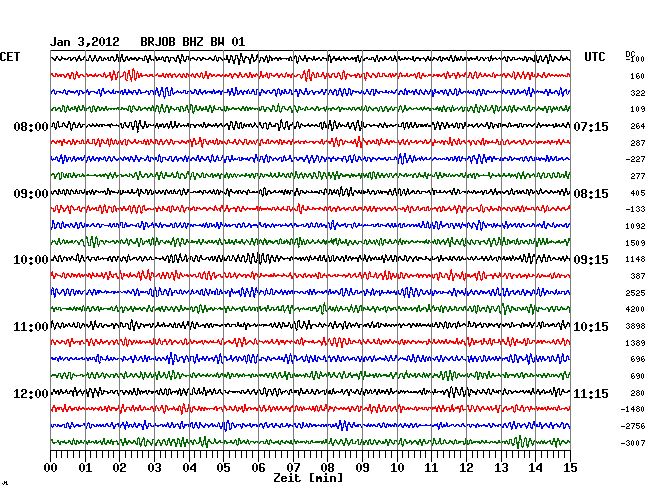Click the "Zeit [min]" axis title

coord(308,478)
